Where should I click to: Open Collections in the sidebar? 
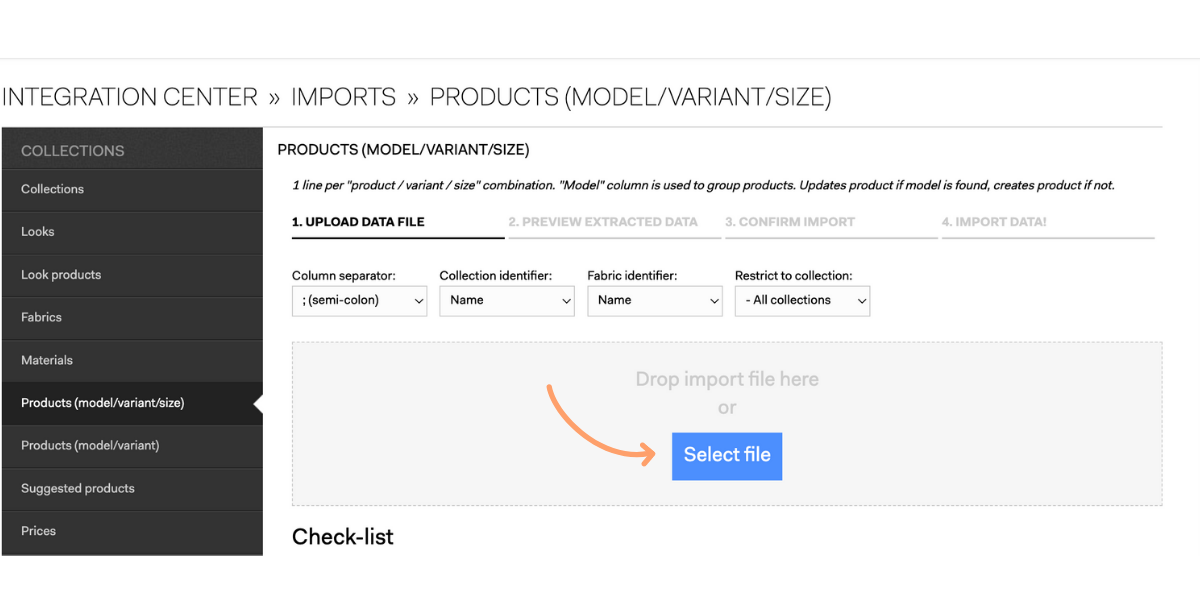point(132,190)
